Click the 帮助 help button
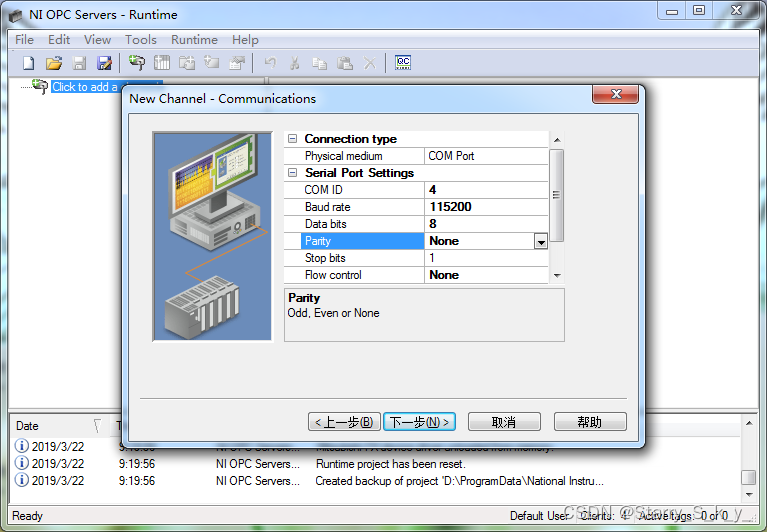The height and width of the screenshot is (532, 767). (x=590, y=421)
